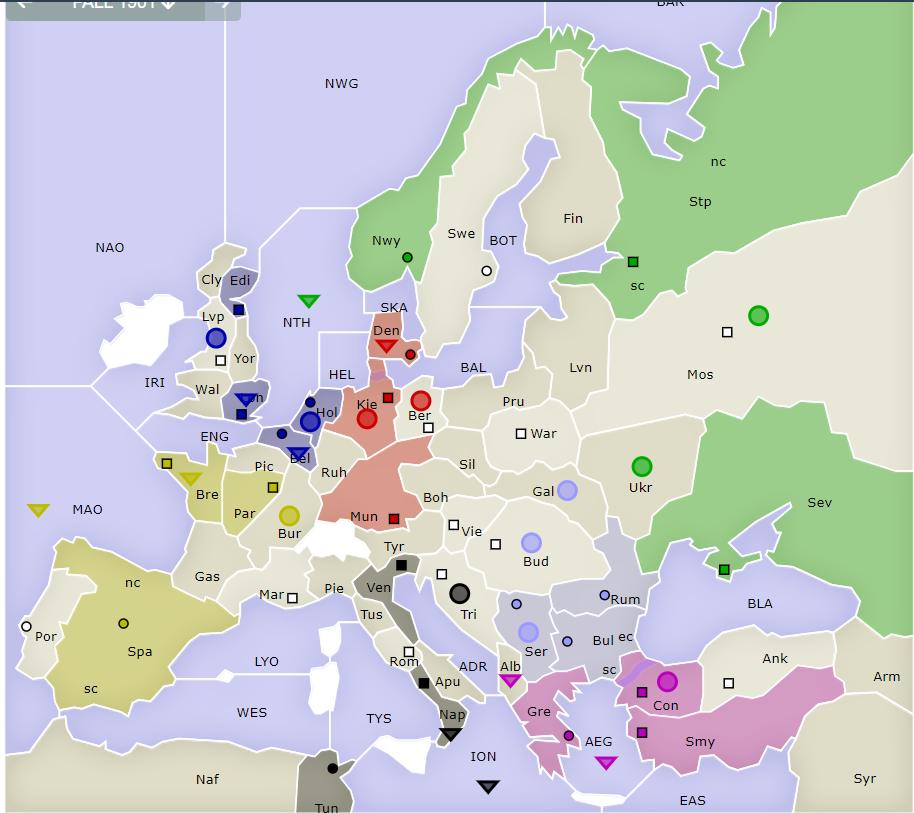Click the Ank empty supply center square

(x=729, y=683)
